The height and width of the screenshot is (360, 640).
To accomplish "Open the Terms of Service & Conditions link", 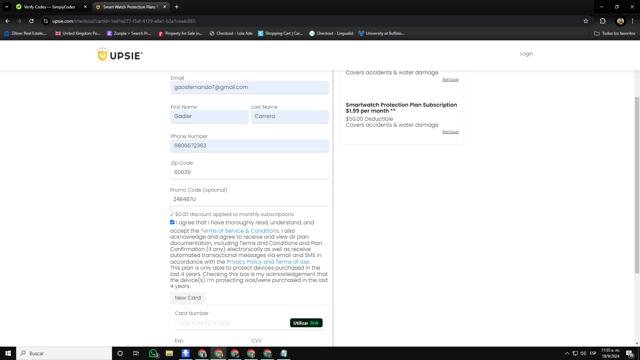I will [x=240, y=231].
